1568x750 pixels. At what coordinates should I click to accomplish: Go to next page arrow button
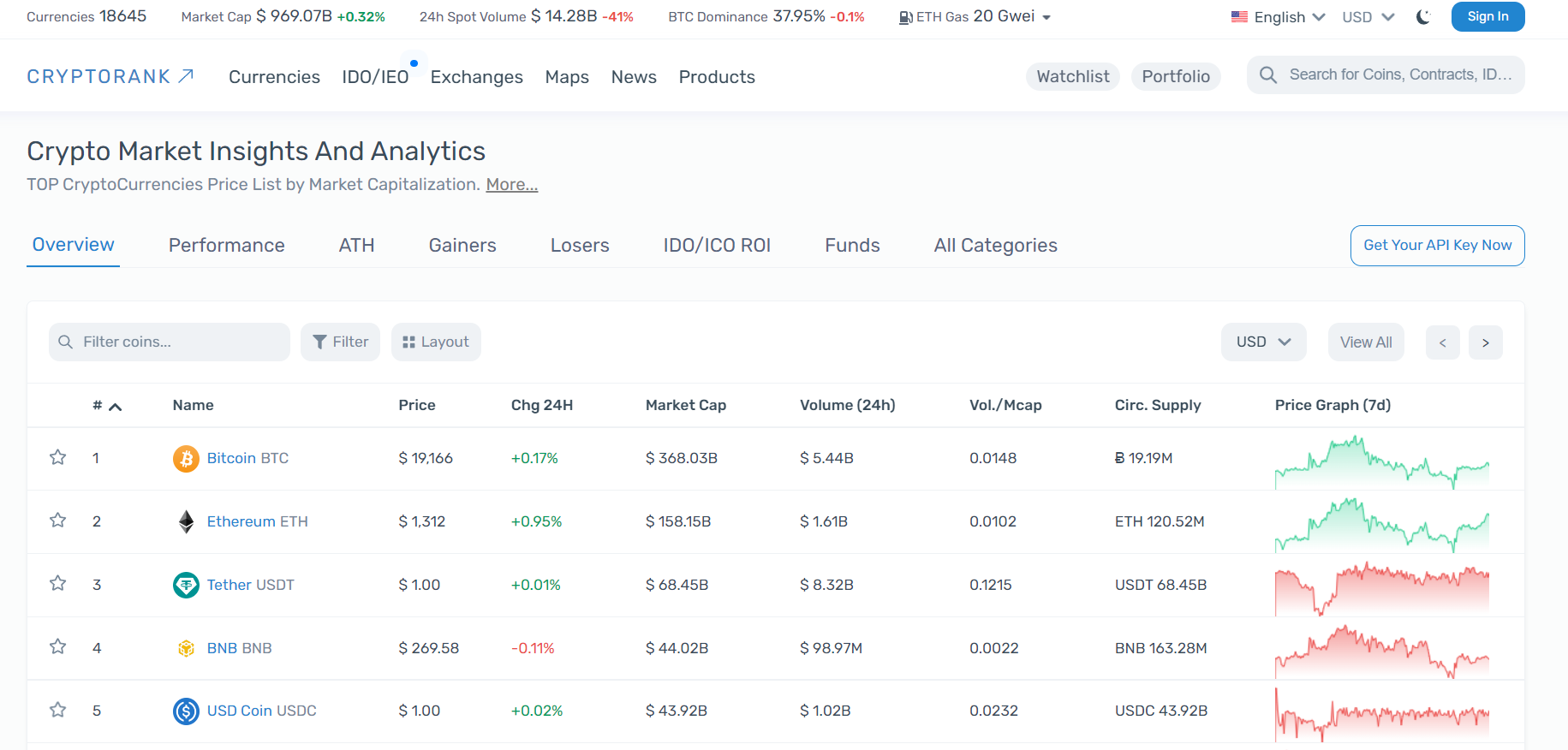tap(1485, 342)
